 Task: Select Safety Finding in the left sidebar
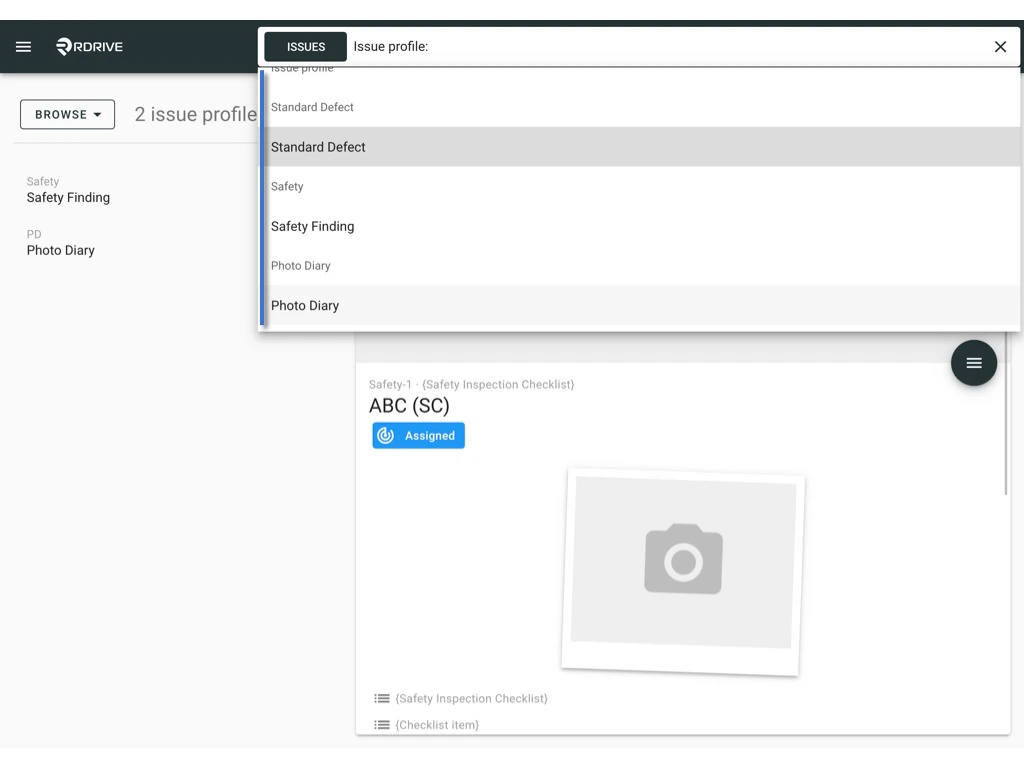coord(68,197)
